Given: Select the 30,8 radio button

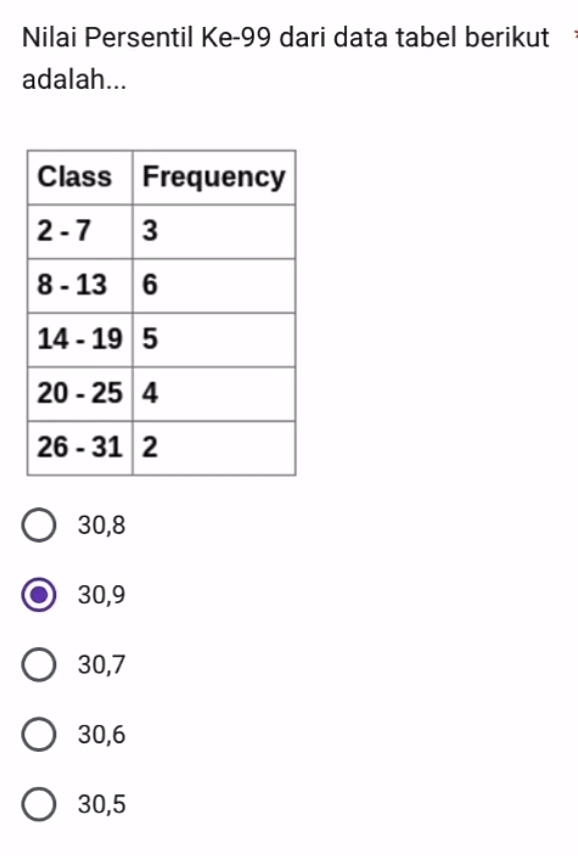Looking at the screenshot, I should (x=39, y=525).
